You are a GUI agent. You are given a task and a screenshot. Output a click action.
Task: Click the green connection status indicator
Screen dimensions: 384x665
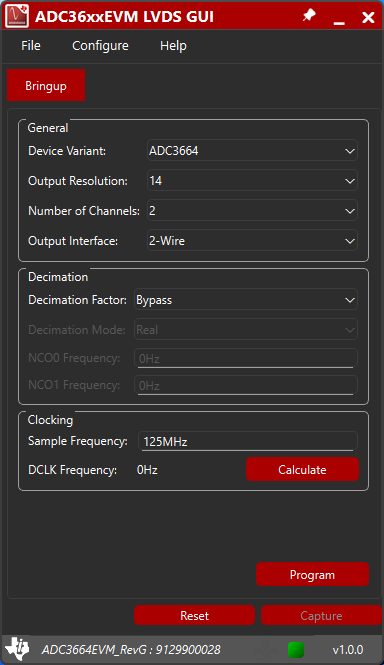click(x=296, y=650)
